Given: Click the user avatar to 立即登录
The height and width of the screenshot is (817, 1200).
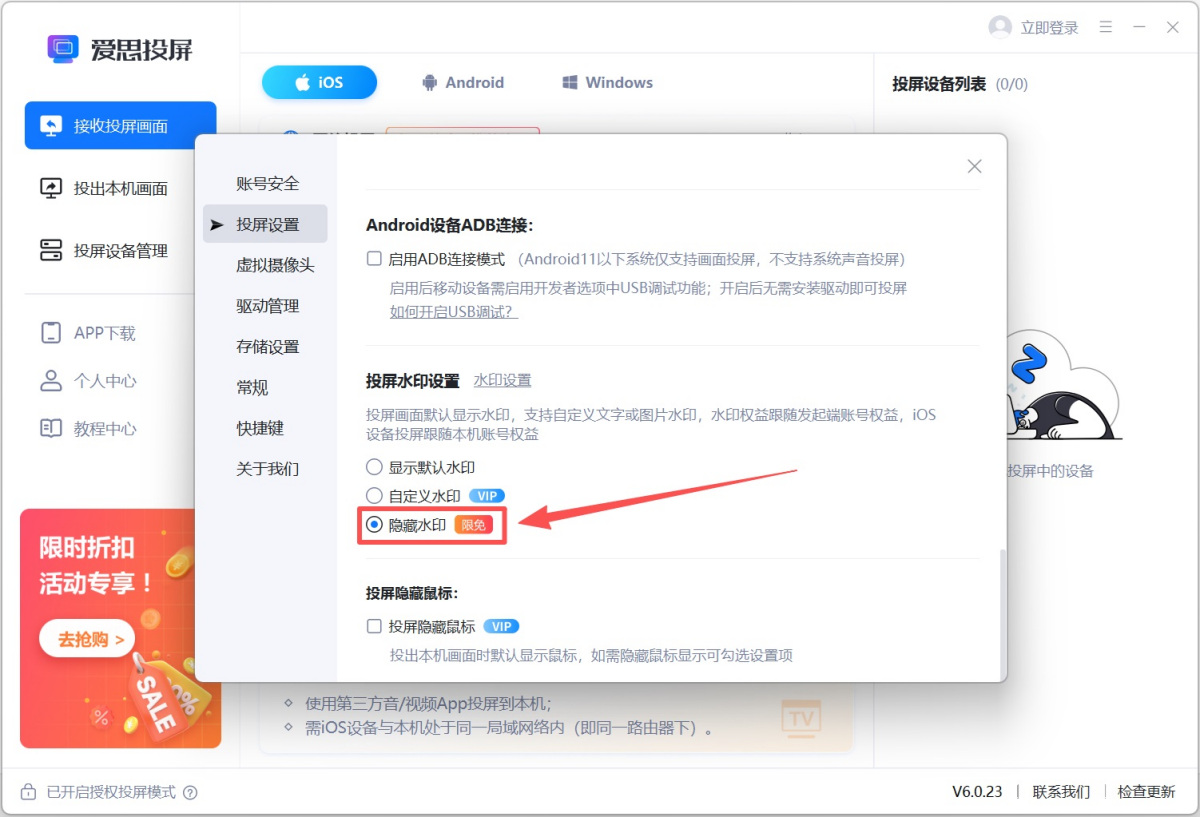Looking at the screenshot, I should click(x=999, y=27).
